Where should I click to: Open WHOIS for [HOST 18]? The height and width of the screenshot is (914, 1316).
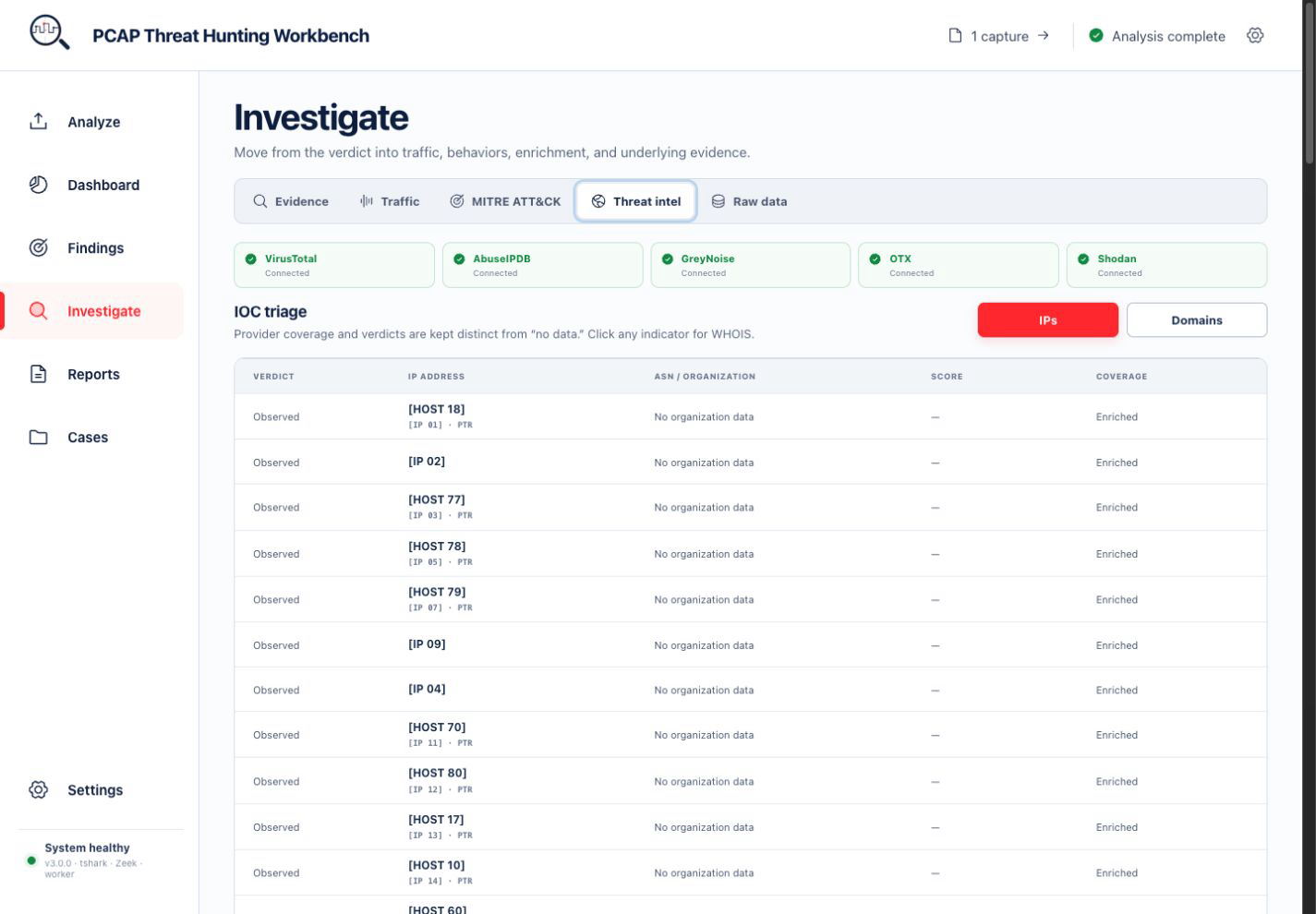click(x=437, y=409)
